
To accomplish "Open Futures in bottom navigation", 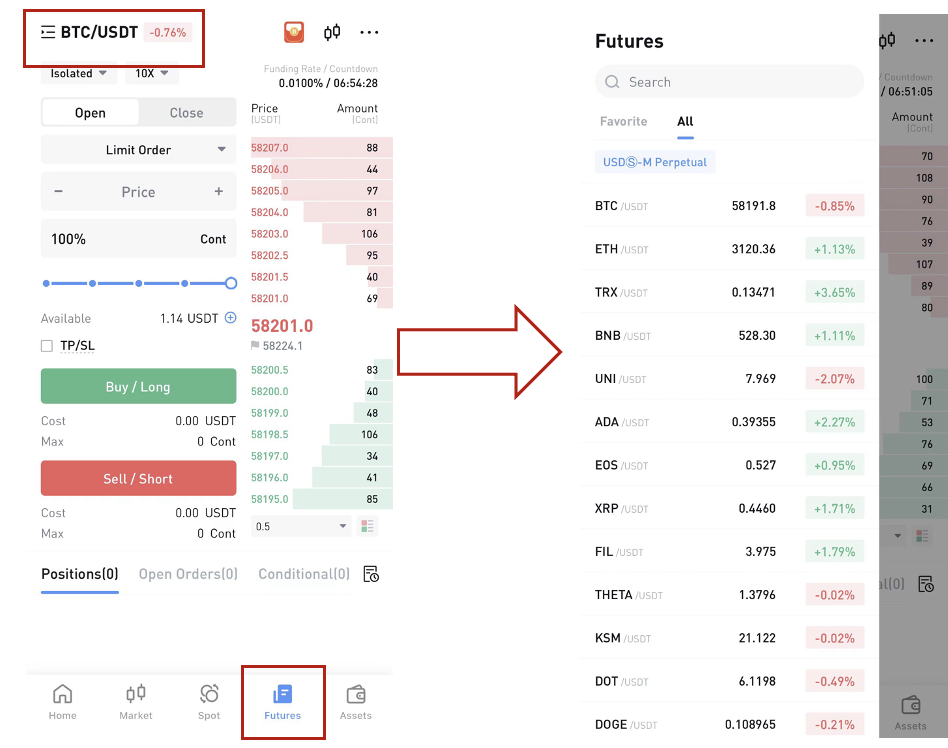I will pyautogui.click(x=282, y=702).
